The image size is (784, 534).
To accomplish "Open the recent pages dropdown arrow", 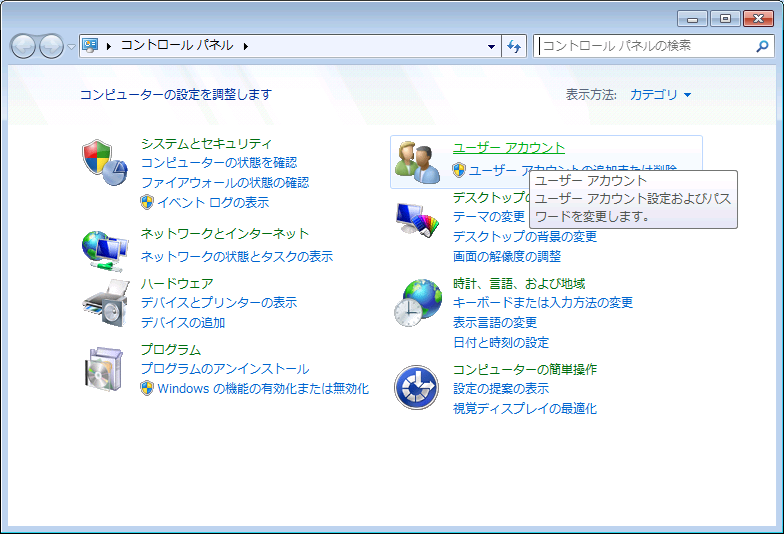I will coord(72,46).
